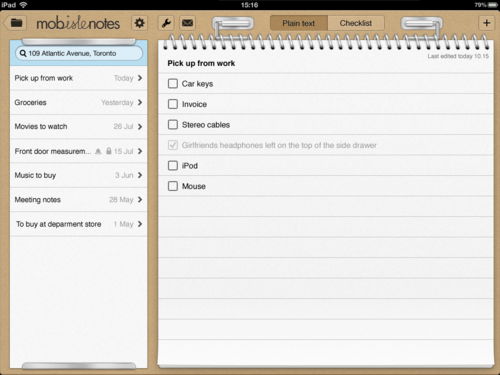Click the wrench tools icon
This screenshot has width=500, height=375.
coord(166,23)
